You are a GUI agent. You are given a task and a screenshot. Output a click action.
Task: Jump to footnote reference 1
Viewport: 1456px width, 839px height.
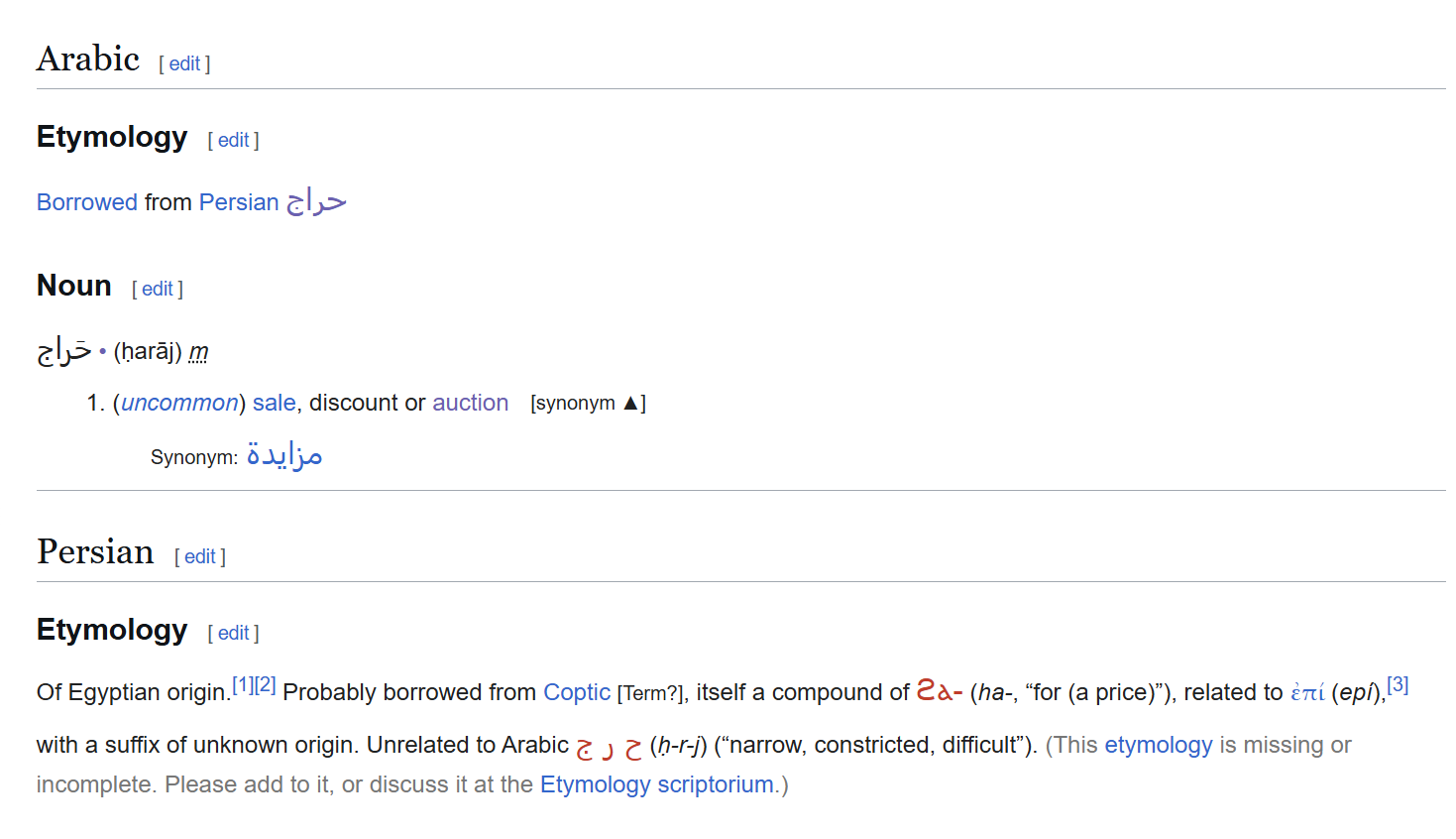(x=243, y=685)
